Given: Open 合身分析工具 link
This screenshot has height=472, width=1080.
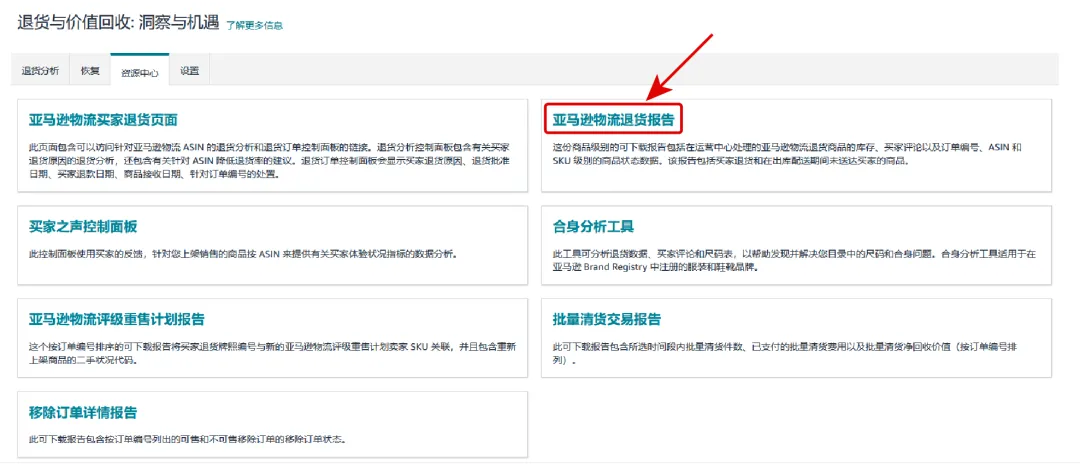Looking at the screenshot, I should 593,227.
